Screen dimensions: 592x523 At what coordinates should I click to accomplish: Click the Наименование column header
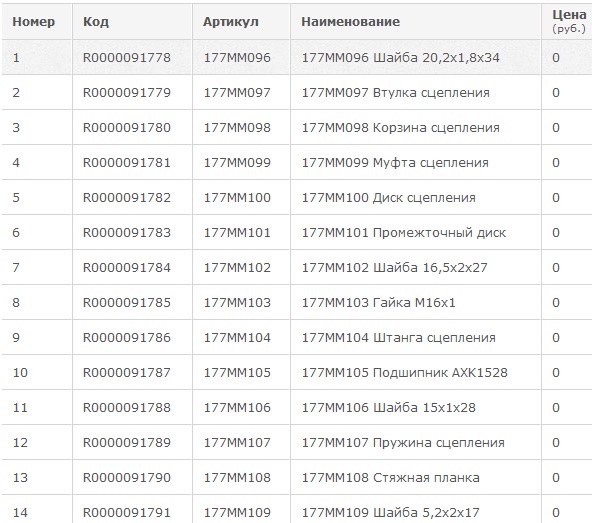(x=350, y=22)
